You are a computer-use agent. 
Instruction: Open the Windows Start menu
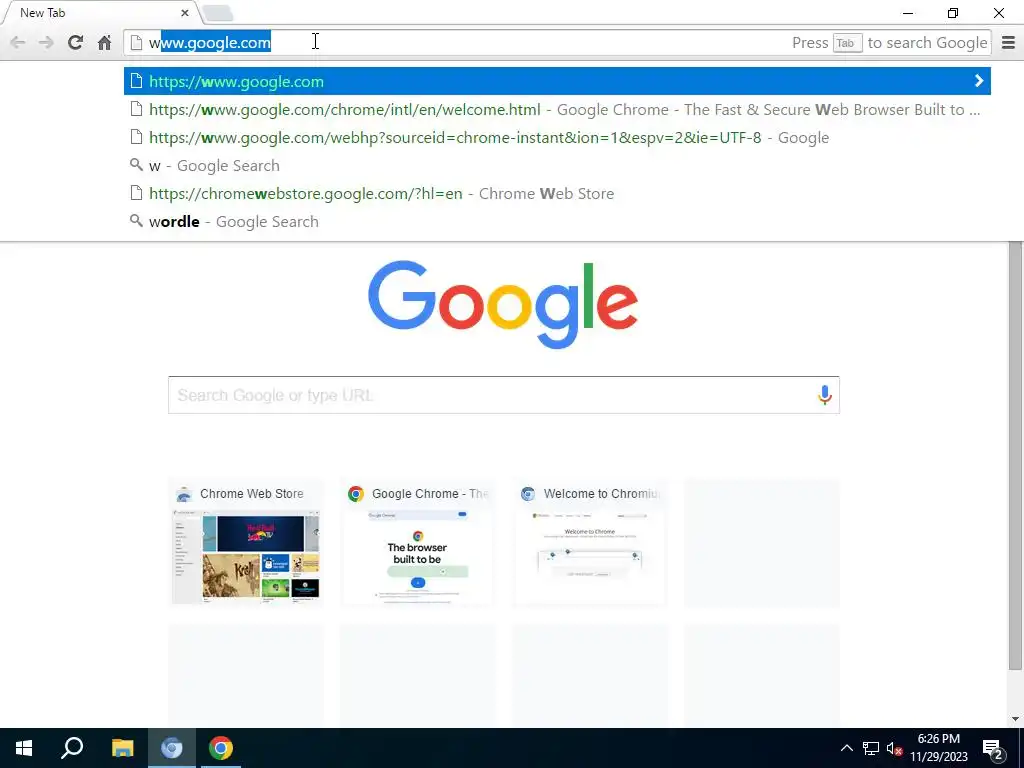tap(24, 748)
